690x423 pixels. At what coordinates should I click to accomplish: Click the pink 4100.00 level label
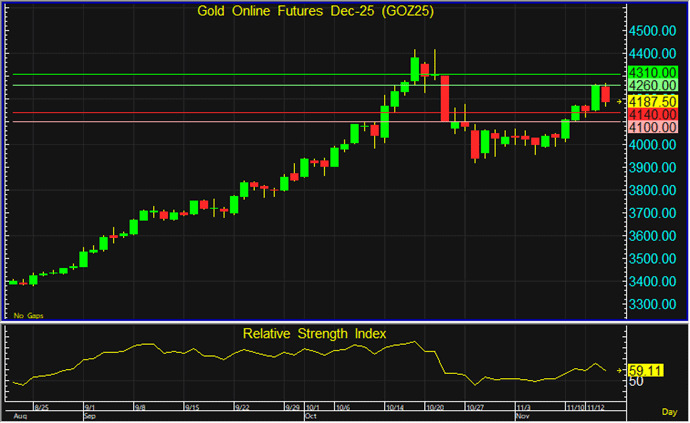(654, 128)
